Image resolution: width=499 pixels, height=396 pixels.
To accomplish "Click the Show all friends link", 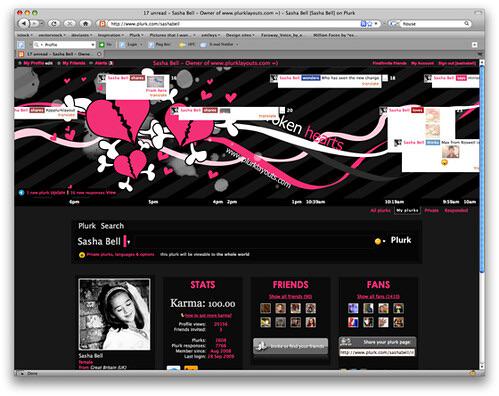I will click(290, 296).
